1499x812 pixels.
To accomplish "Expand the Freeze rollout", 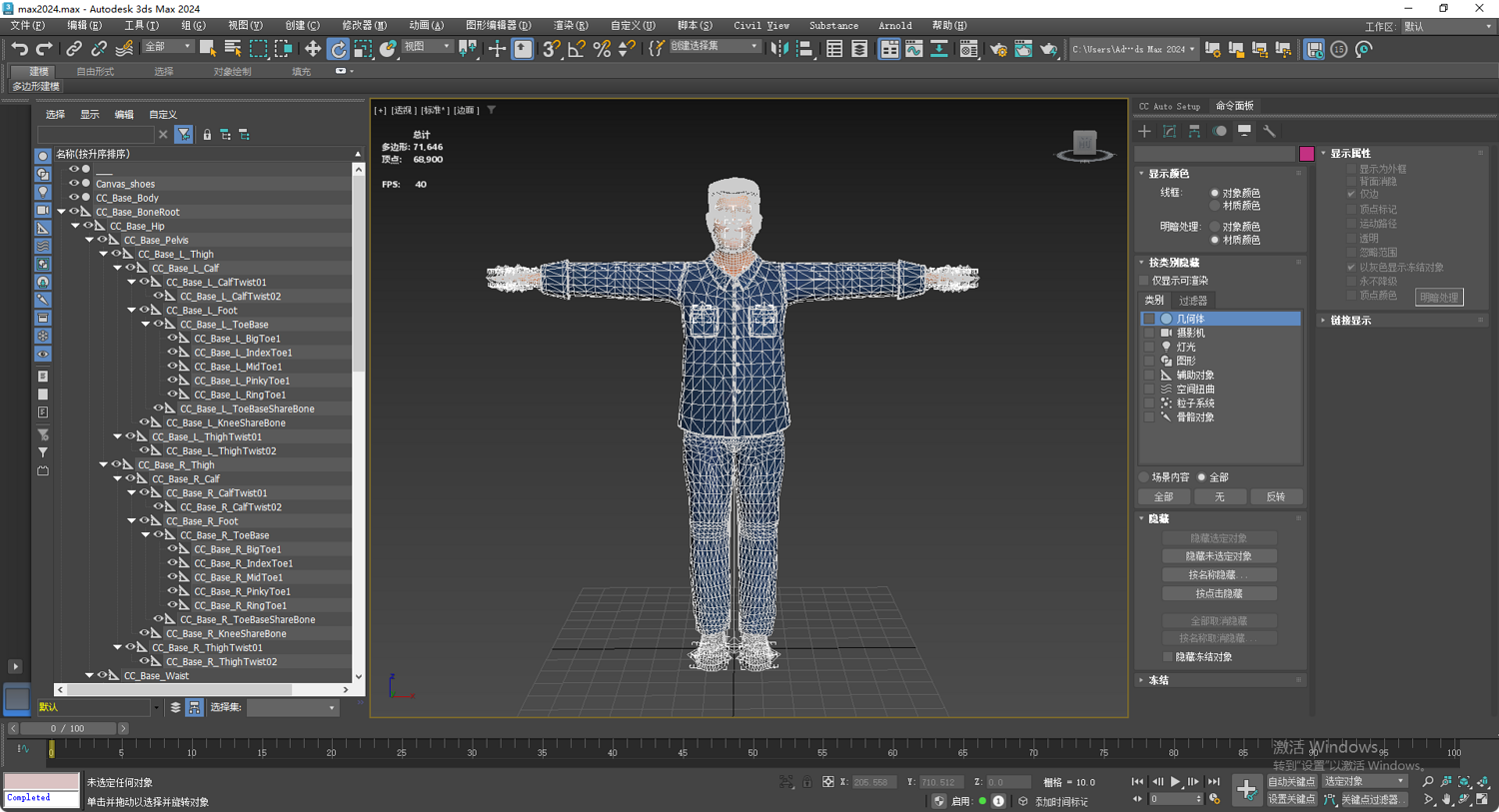I will (1142, 680).
